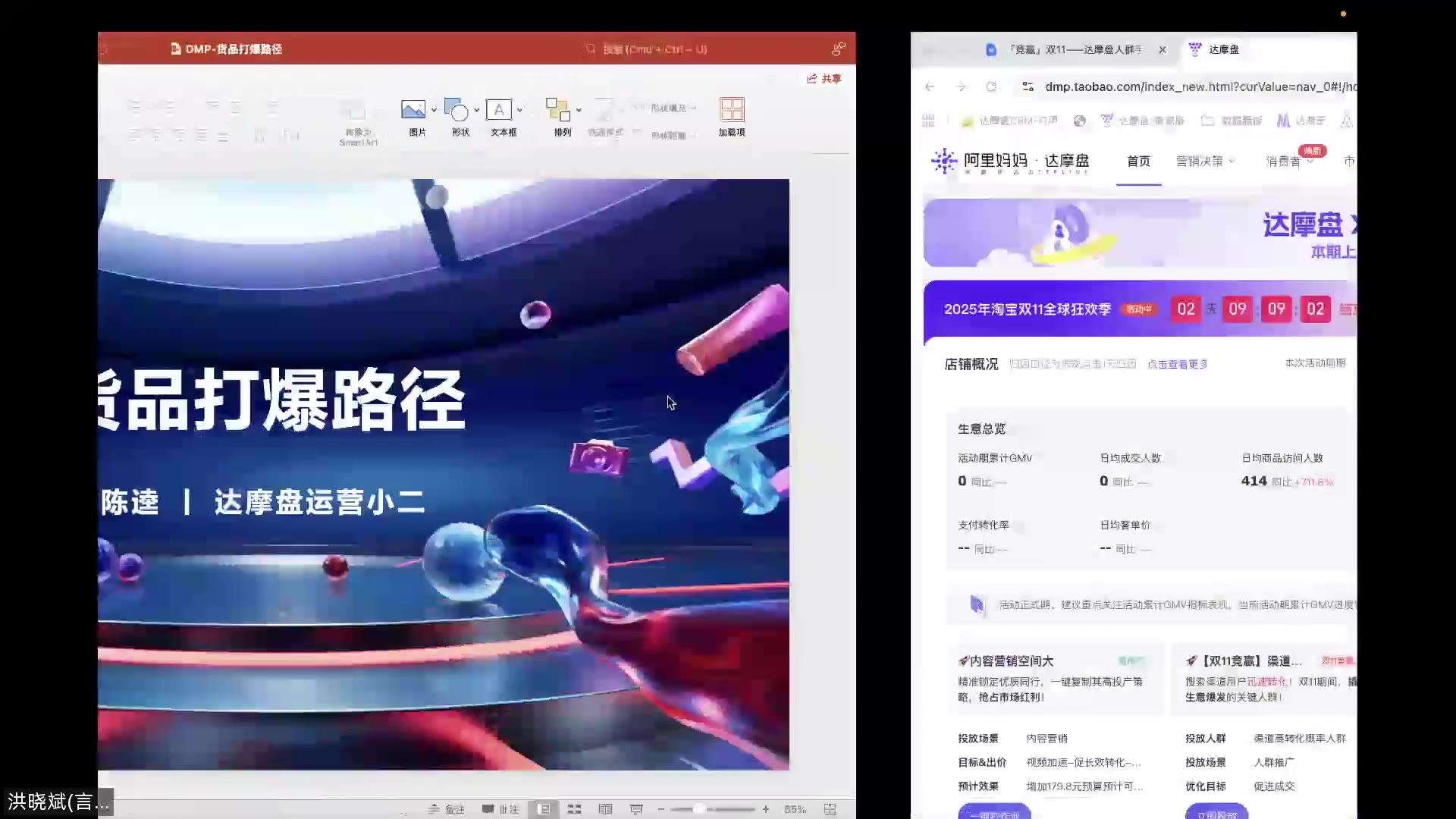
Task: Toggle 共享 (Share) panel in PowerPoint
Action: point(824,78)
